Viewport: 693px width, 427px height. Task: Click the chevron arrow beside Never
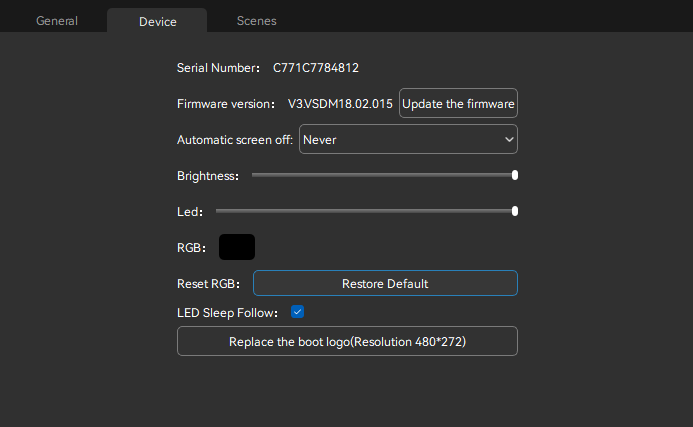[x=509, y=140]
